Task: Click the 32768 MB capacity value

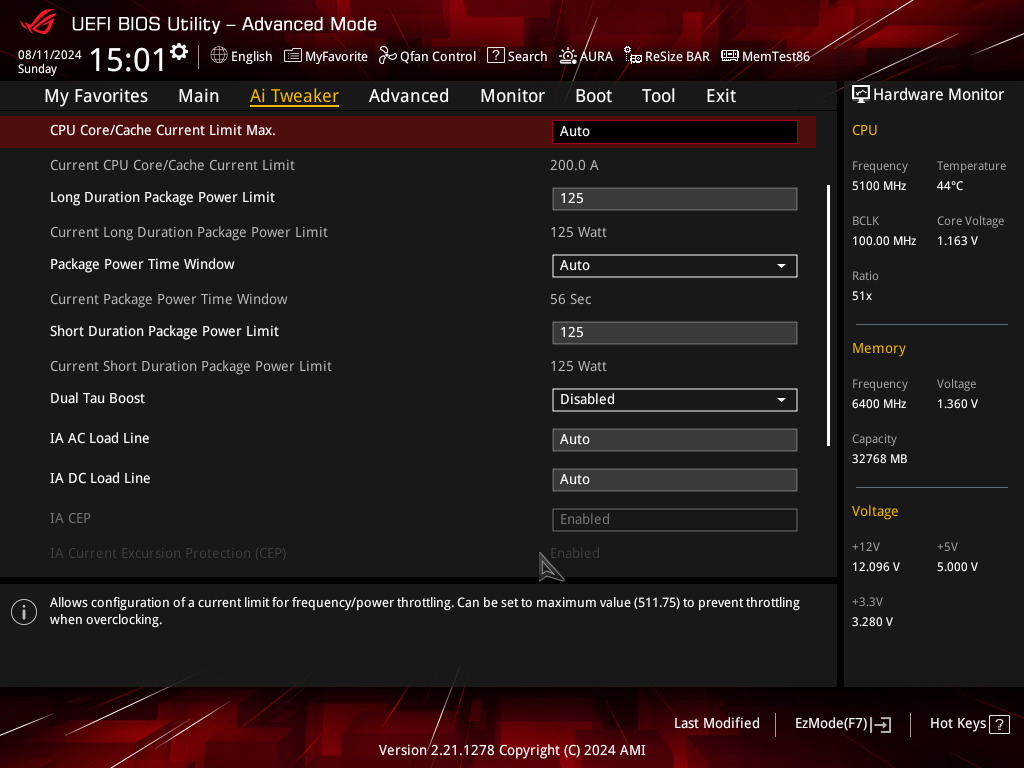Action: tap(879, 459)
